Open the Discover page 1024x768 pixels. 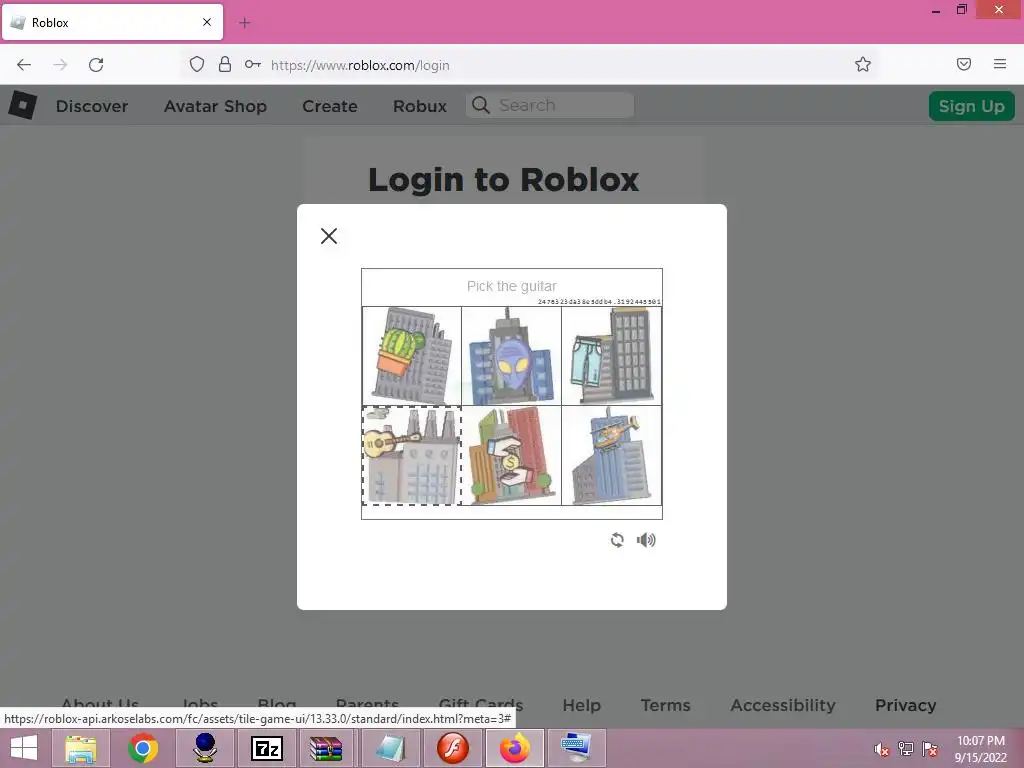pyautogui.click(x=92, y=106)
